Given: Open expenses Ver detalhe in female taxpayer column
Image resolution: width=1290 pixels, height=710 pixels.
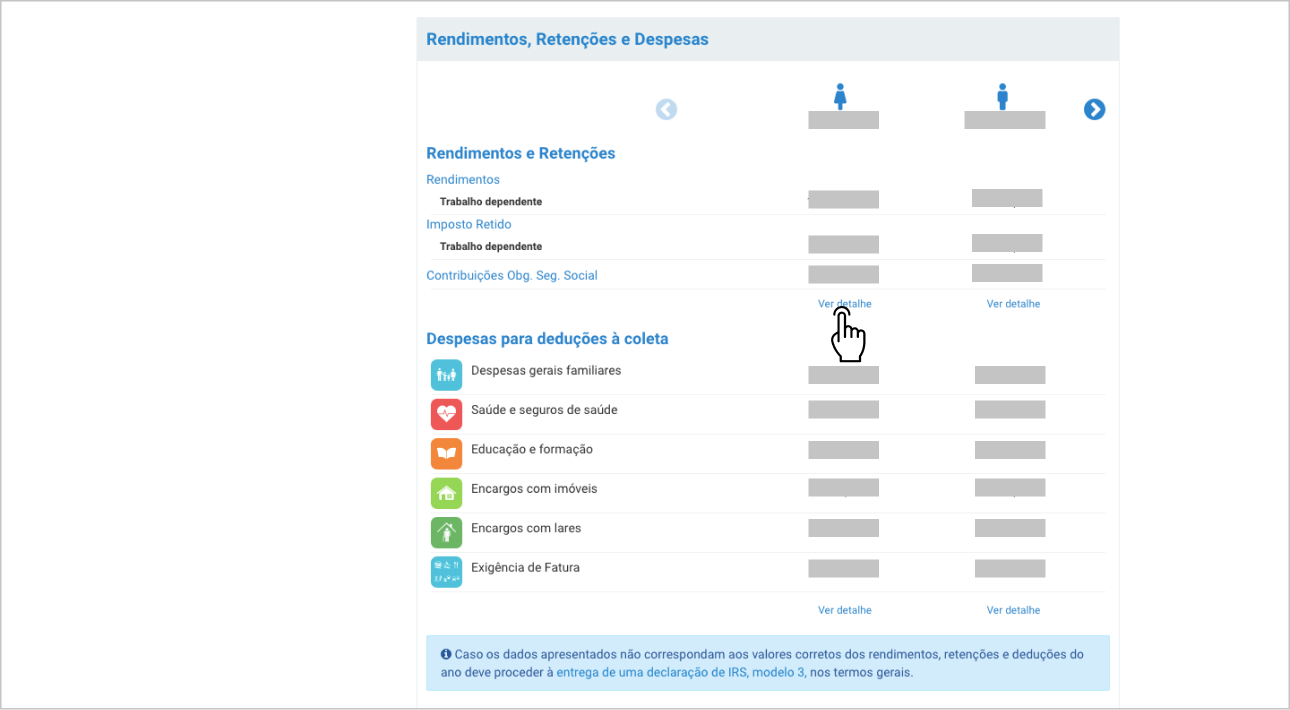Looking at the screenshot, I should tap(845, 610).
